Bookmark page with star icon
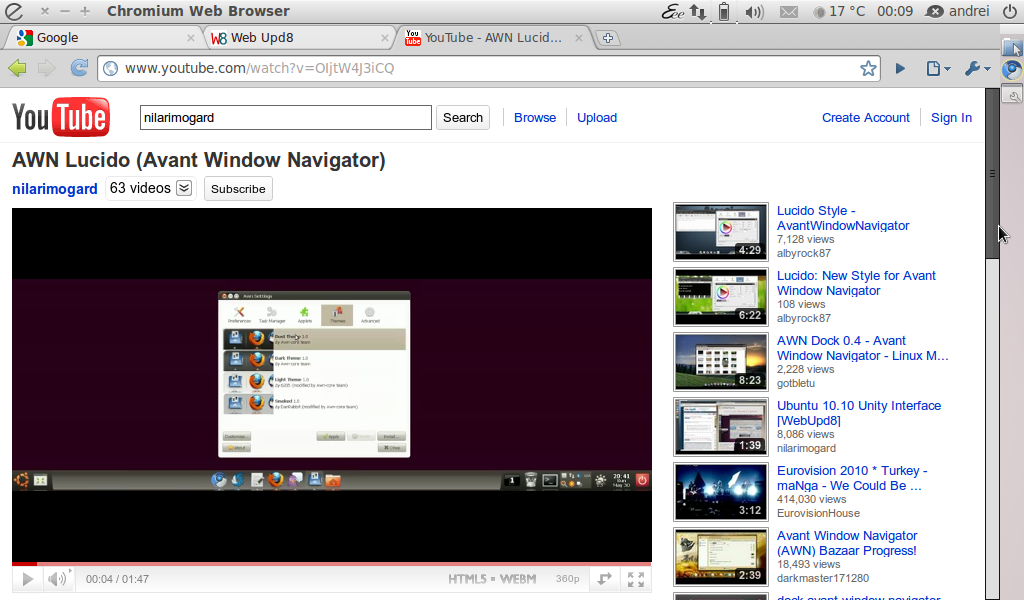Screen dimensions: 1024x600 pos(868,68)
